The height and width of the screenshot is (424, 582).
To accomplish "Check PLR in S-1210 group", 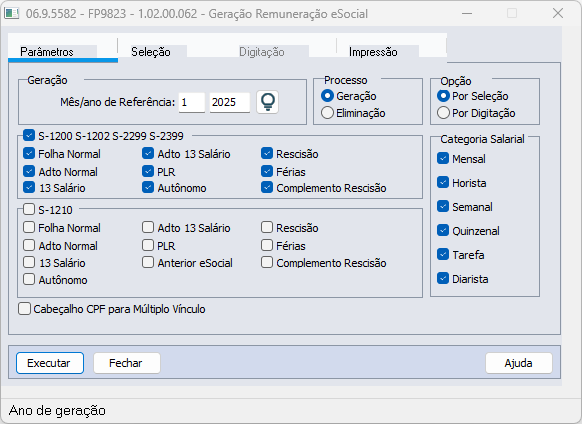I will 148,245.
